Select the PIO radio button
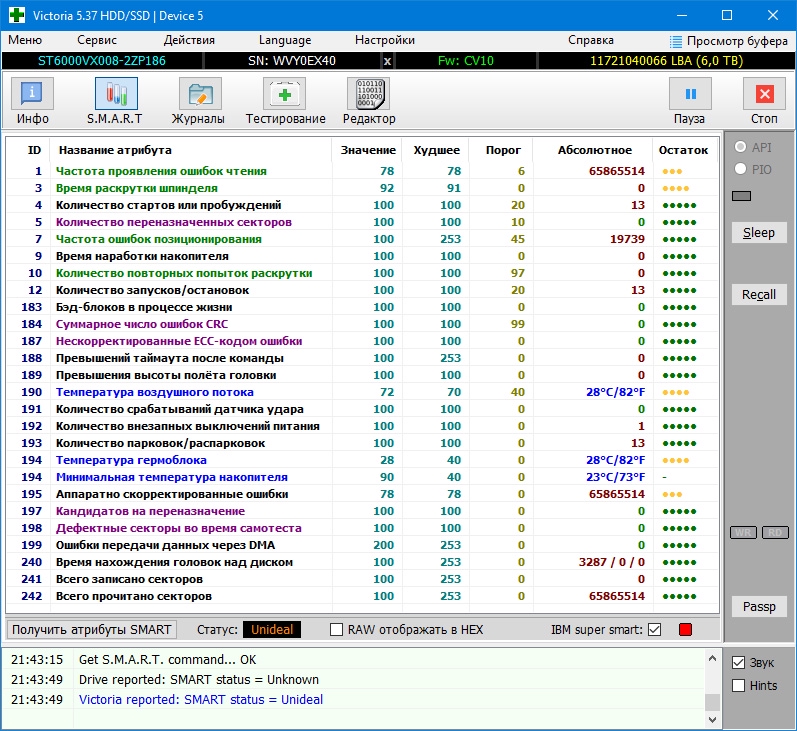The height and width of the screenshot is (731, 797). click(x=740, y=169)
